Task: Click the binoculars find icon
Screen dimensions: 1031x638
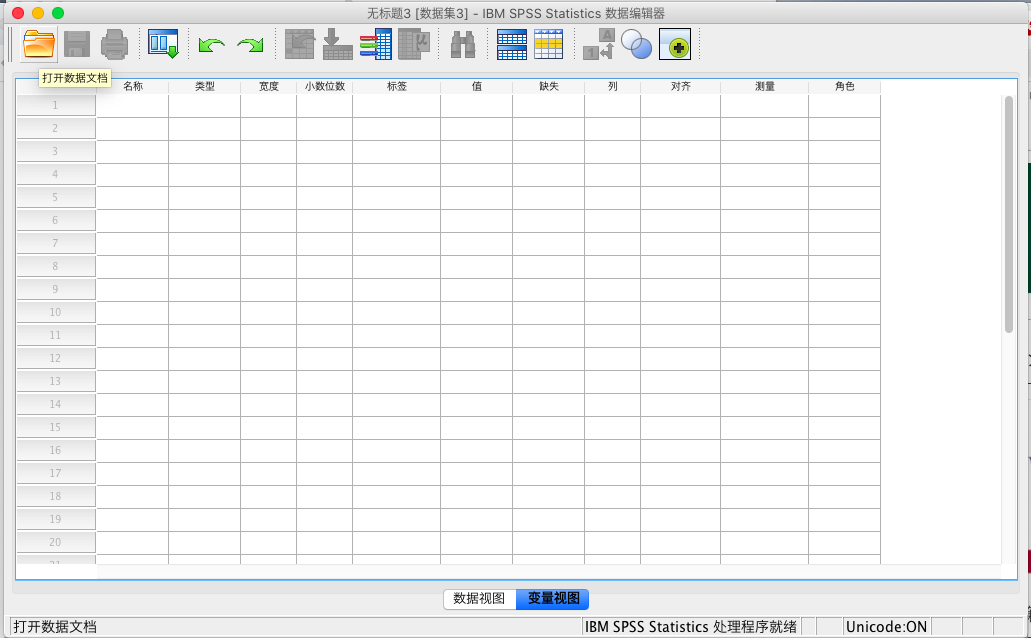Action: pos(462,44)
